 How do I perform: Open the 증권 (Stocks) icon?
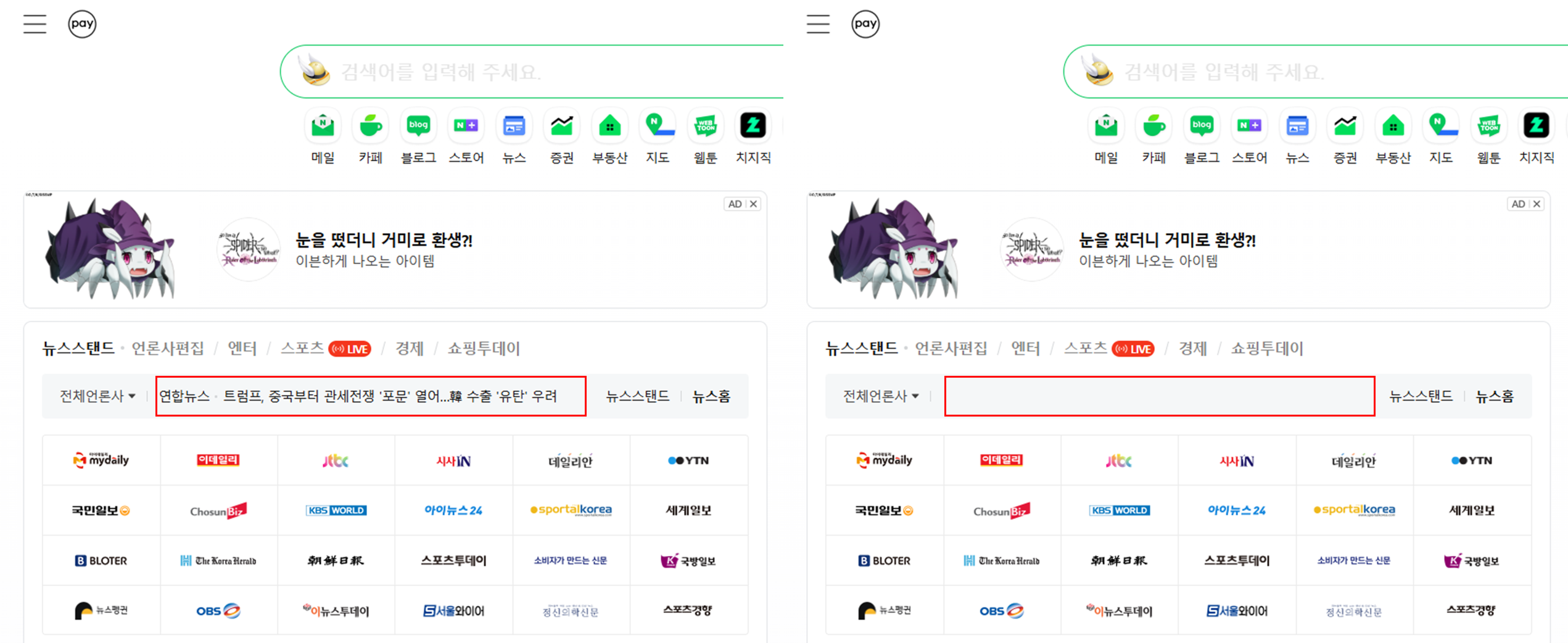click(561, 125)
